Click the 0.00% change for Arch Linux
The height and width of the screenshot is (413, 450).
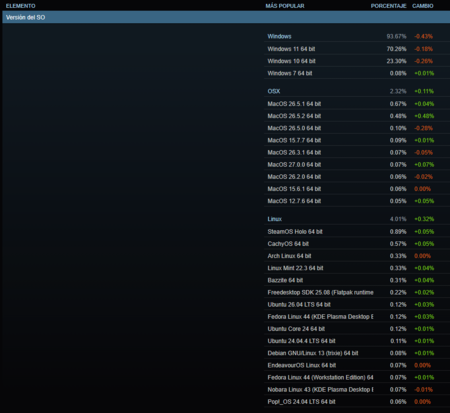coord(422,256)
